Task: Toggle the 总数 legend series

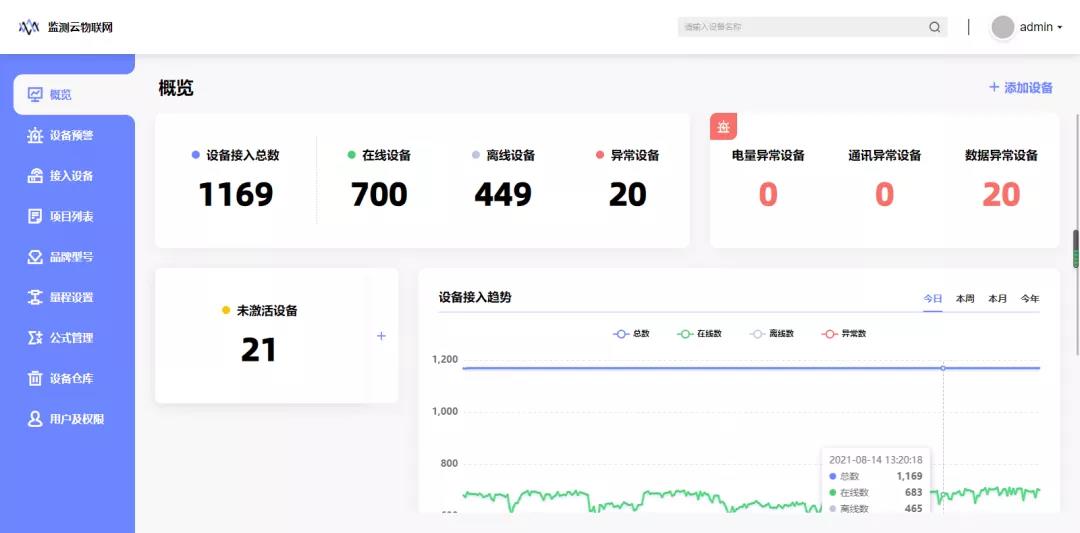Action: [631, 333]
